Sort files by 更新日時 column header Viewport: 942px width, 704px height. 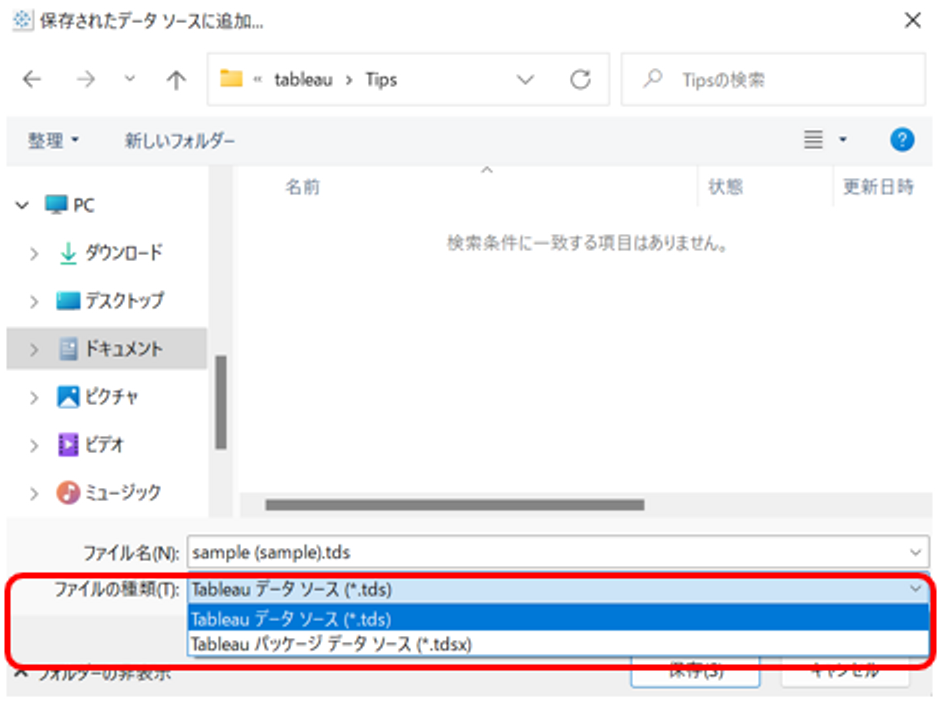[878, 187]
